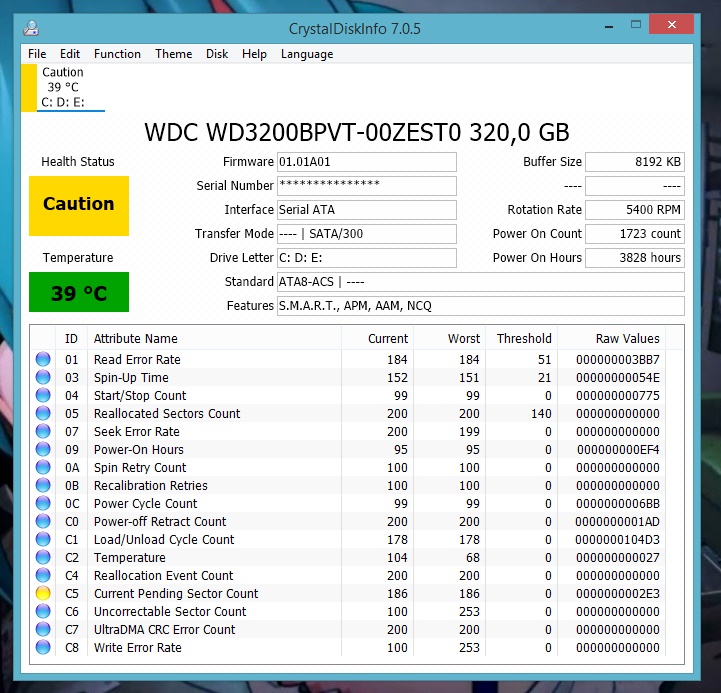Click the Interface field Serial ATA
Viewport: 721px width, 693px height.
pos(366,210)
